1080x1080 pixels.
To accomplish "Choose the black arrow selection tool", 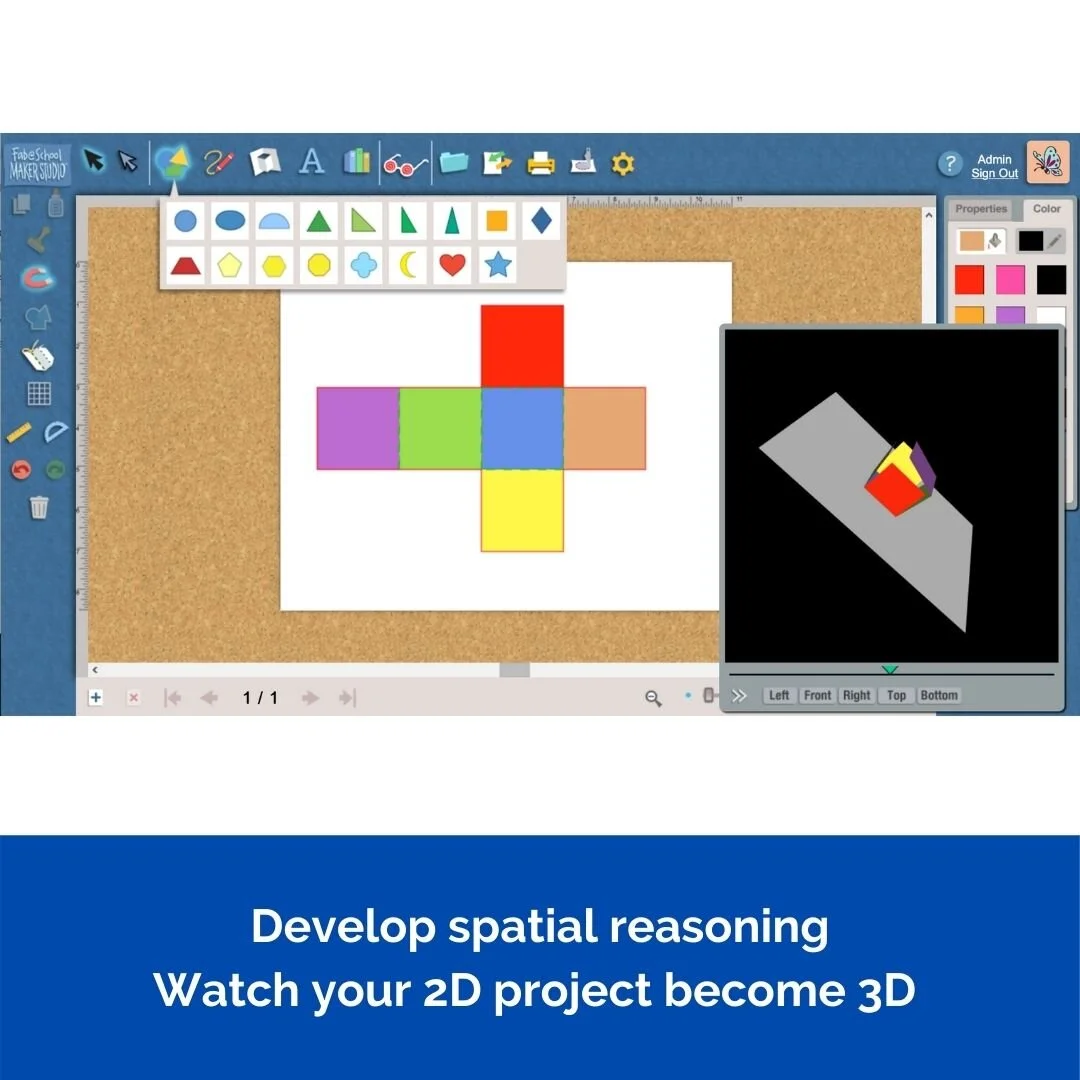I will [x=94, y=160].
